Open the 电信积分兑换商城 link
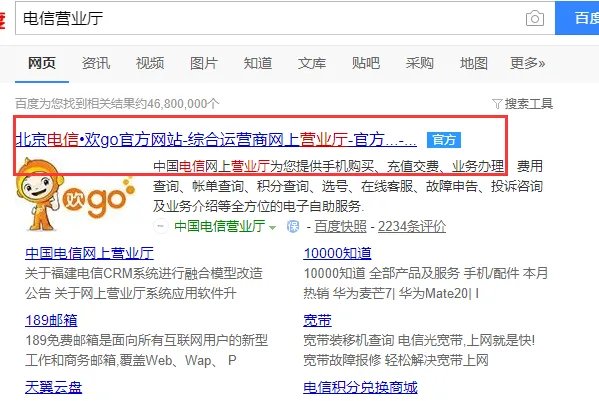 coord(360,387)
